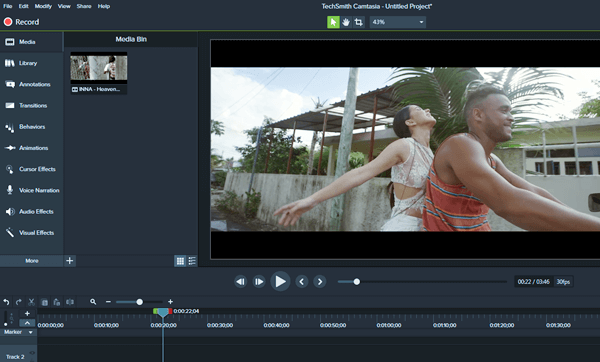Play the video preview
The height and width of the screenshot is (362, 600).
[280, 281]
